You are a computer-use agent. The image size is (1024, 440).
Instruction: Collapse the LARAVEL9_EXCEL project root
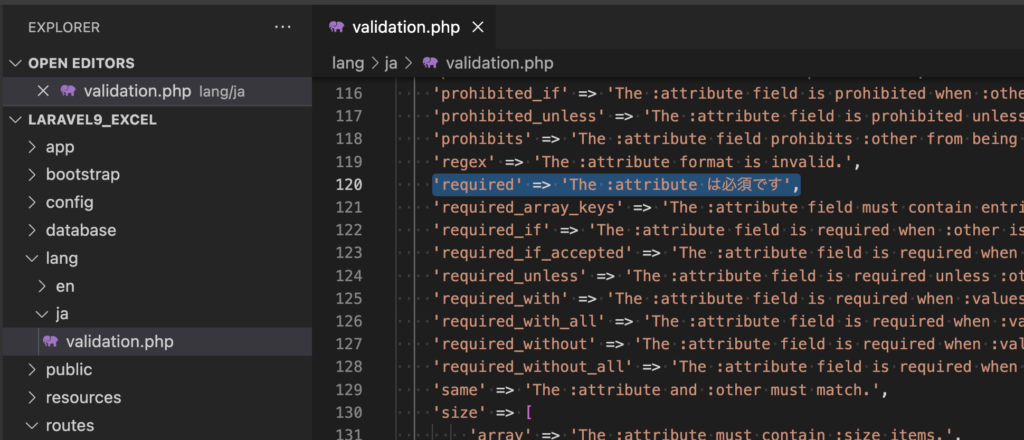click(15, 119)
